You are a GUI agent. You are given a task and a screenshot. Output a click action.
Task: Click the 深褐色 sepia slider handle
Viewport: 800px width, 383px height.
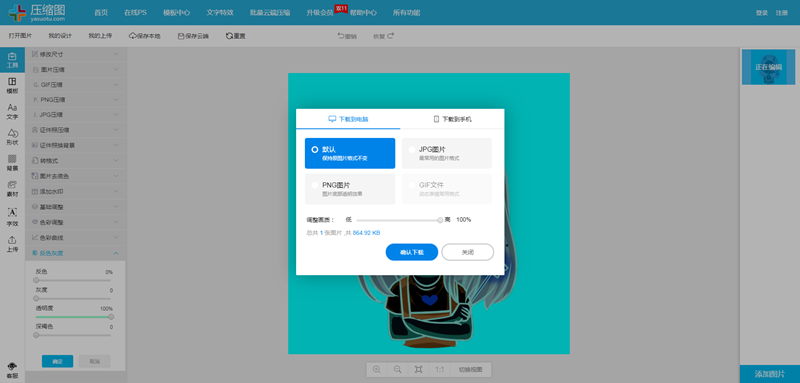click(x=36, y=335)
